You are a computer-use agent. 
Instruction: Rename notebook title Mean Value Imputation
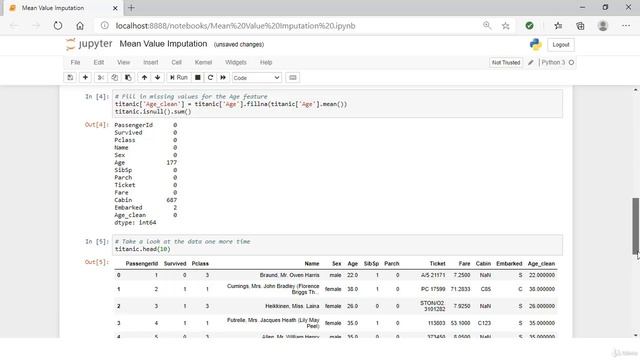(x=163, y=44)
